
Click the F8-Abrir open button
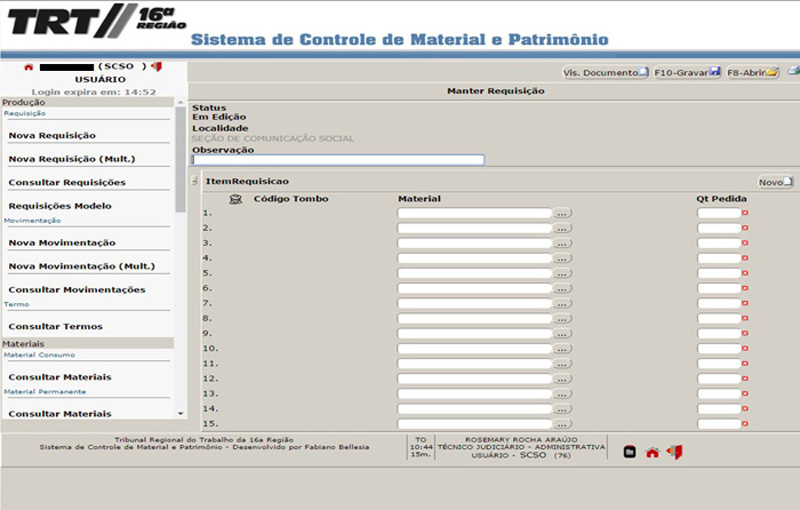point(753,72)
